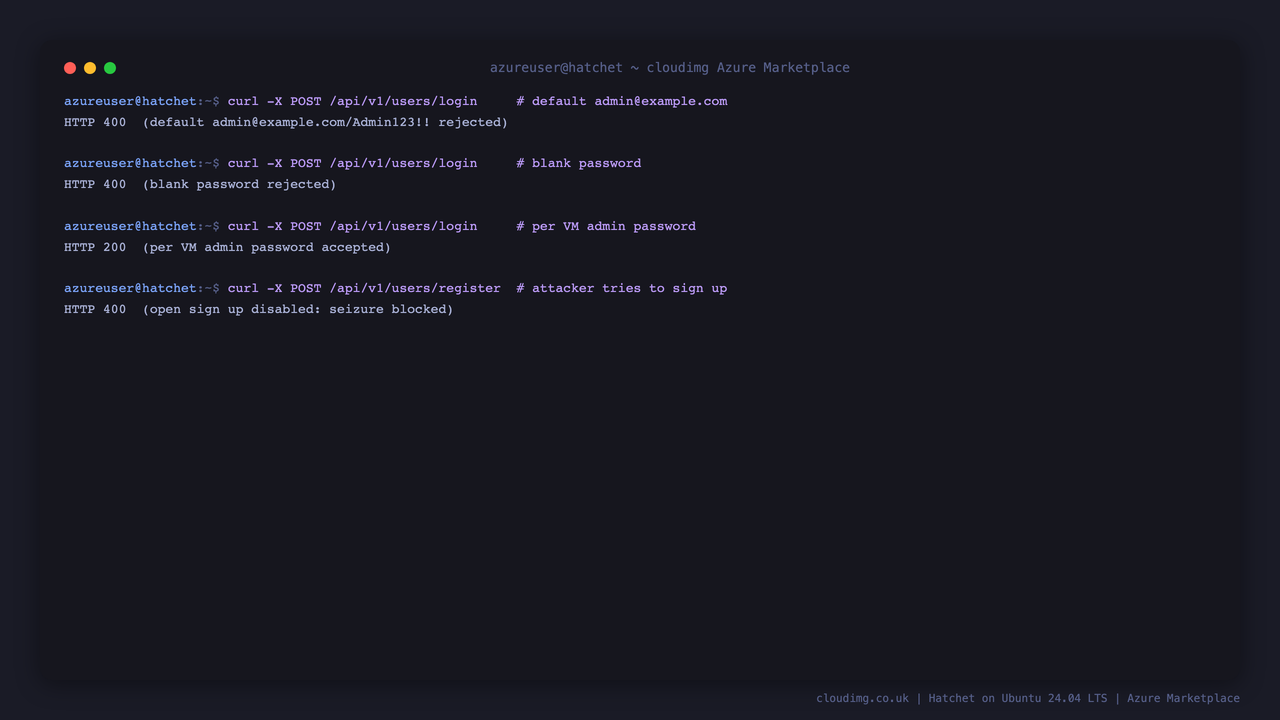Click the comment '# blank password'
Viewport: 1280px width, 720px height.
point(579,163)
